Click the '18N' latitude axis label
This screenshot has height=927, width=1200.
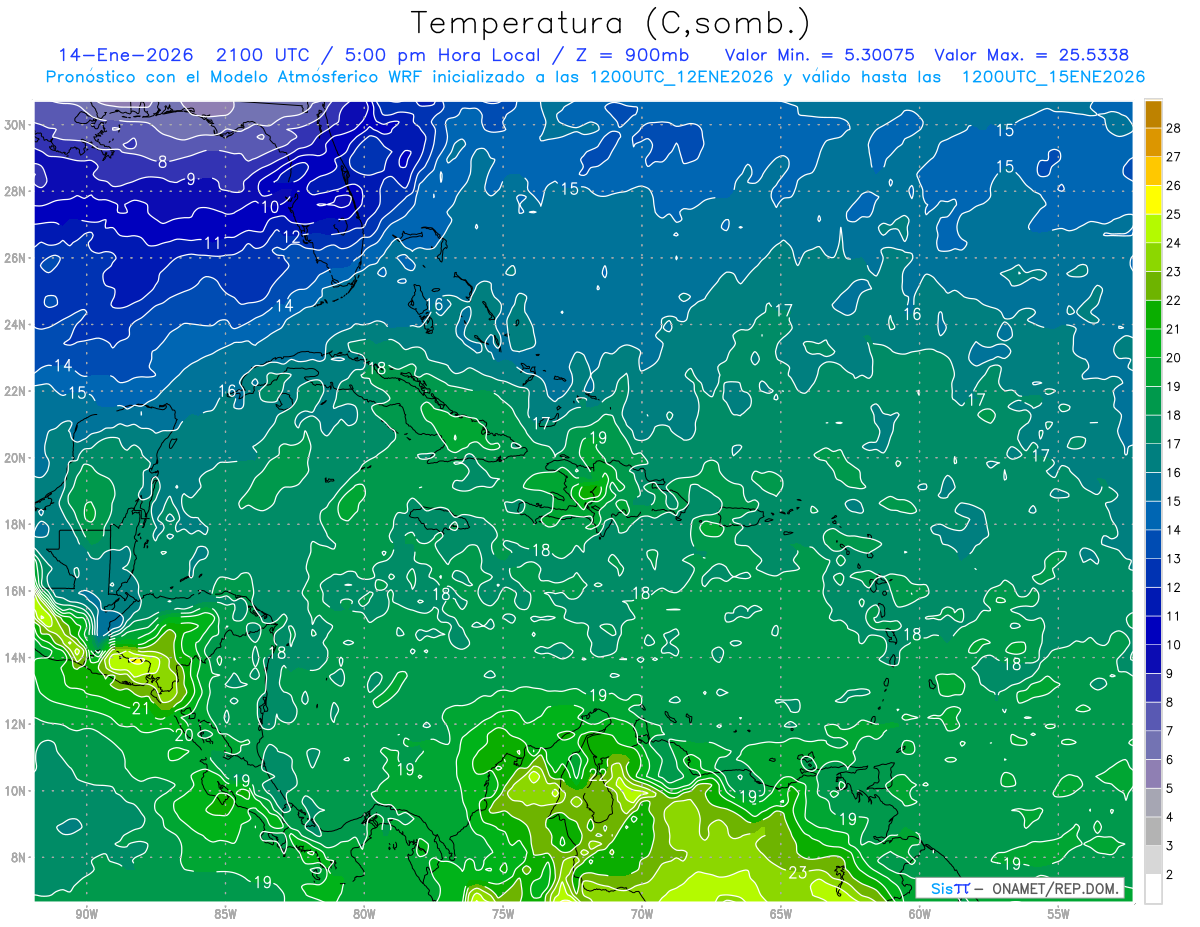pos(17,524)
